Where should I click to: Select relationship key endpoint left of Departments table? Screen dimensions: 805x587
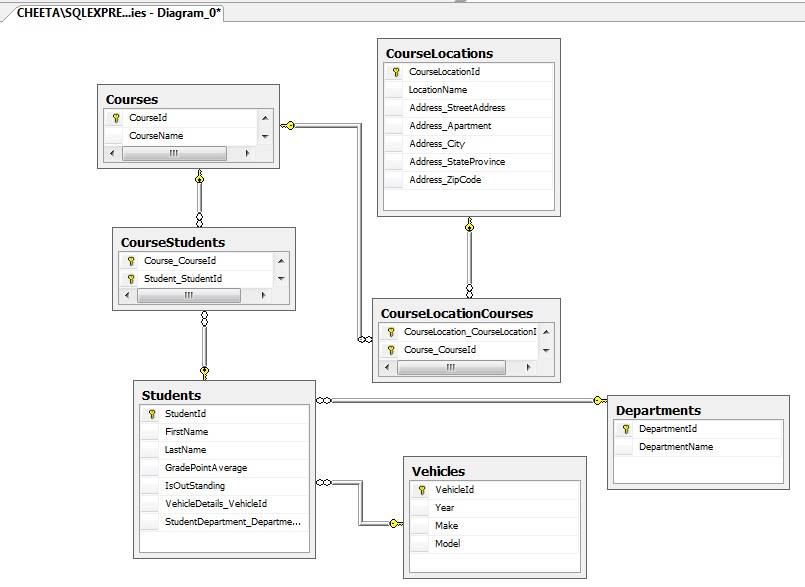click(600, 401)
